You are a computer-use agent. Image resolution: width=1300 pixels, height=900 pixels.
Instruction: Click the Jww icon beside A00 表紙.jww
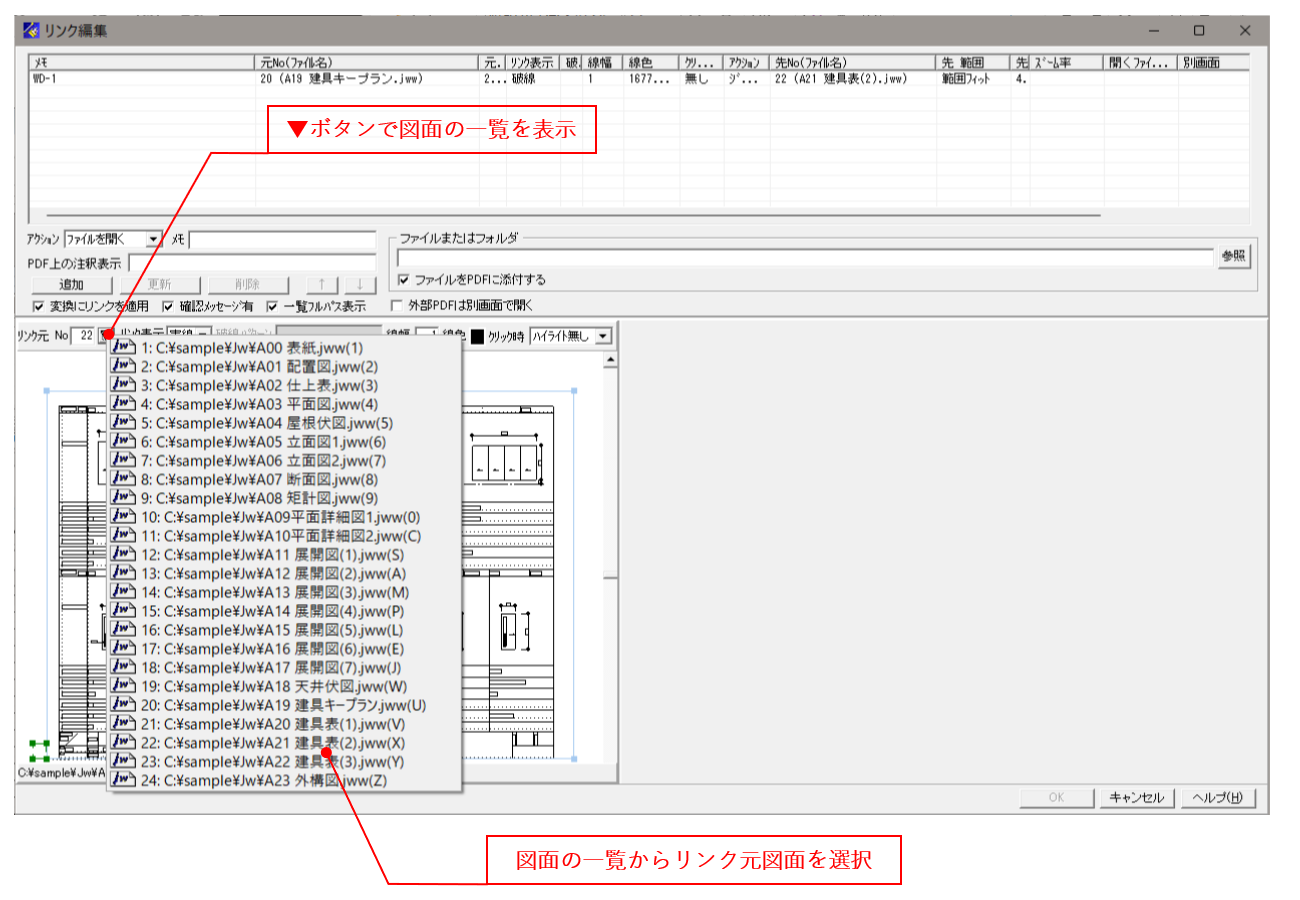[122, 347]
